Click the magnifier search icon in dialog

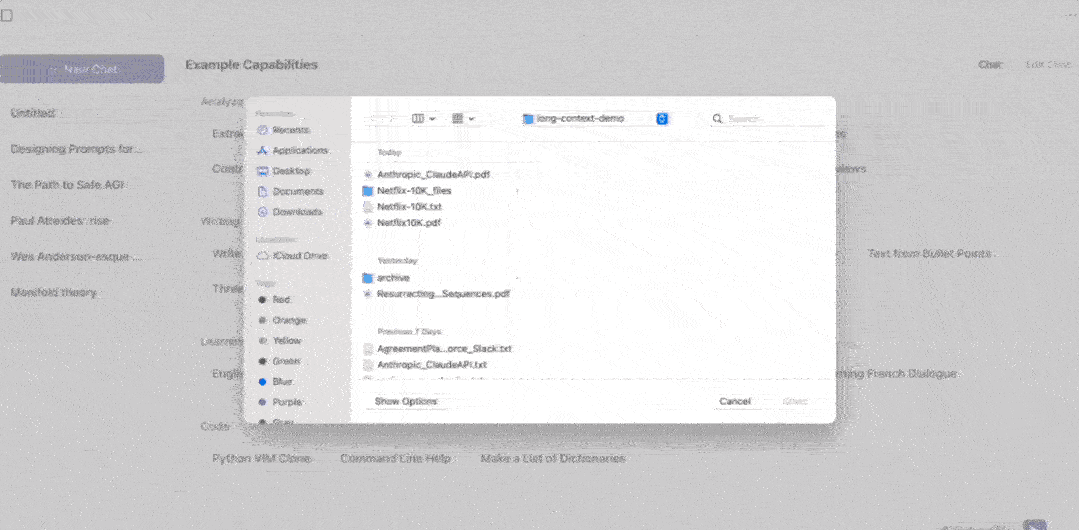point(717,118)
